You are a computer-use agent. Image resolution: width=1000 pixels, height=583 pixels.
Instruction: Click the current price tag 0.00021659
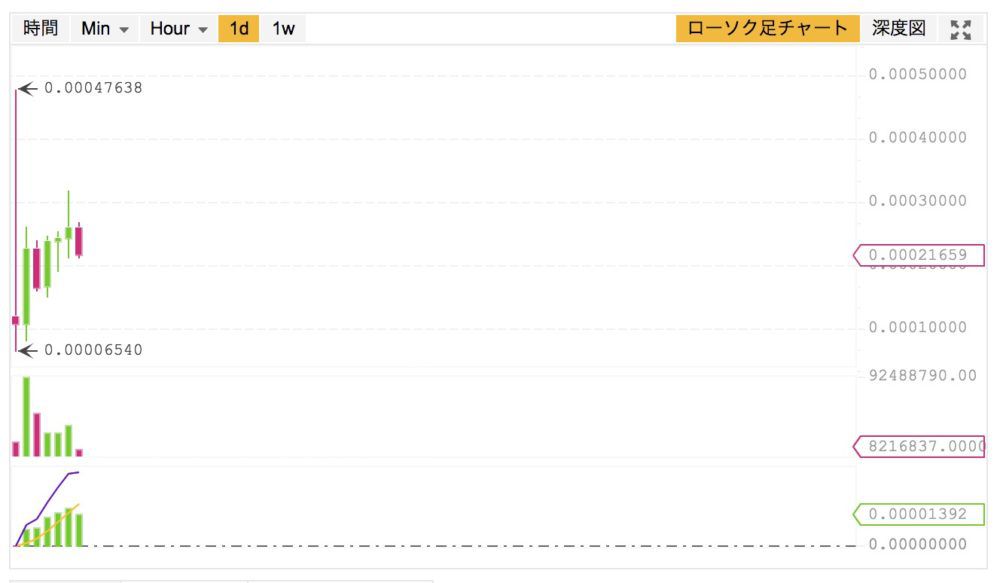[x=916, y=255]
